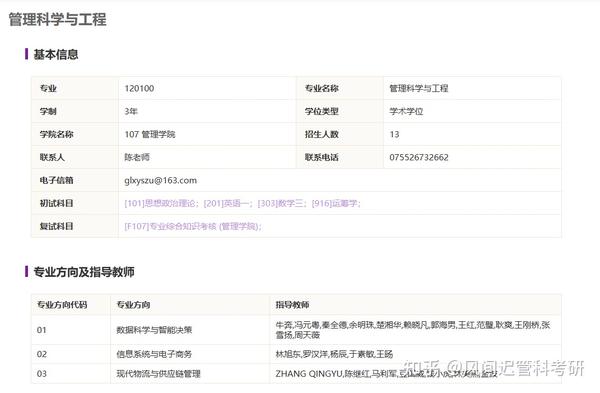Click the direction 现代物流与供应链管理
Viewport: 600px width, 393px height.
[x=158, y=373]
